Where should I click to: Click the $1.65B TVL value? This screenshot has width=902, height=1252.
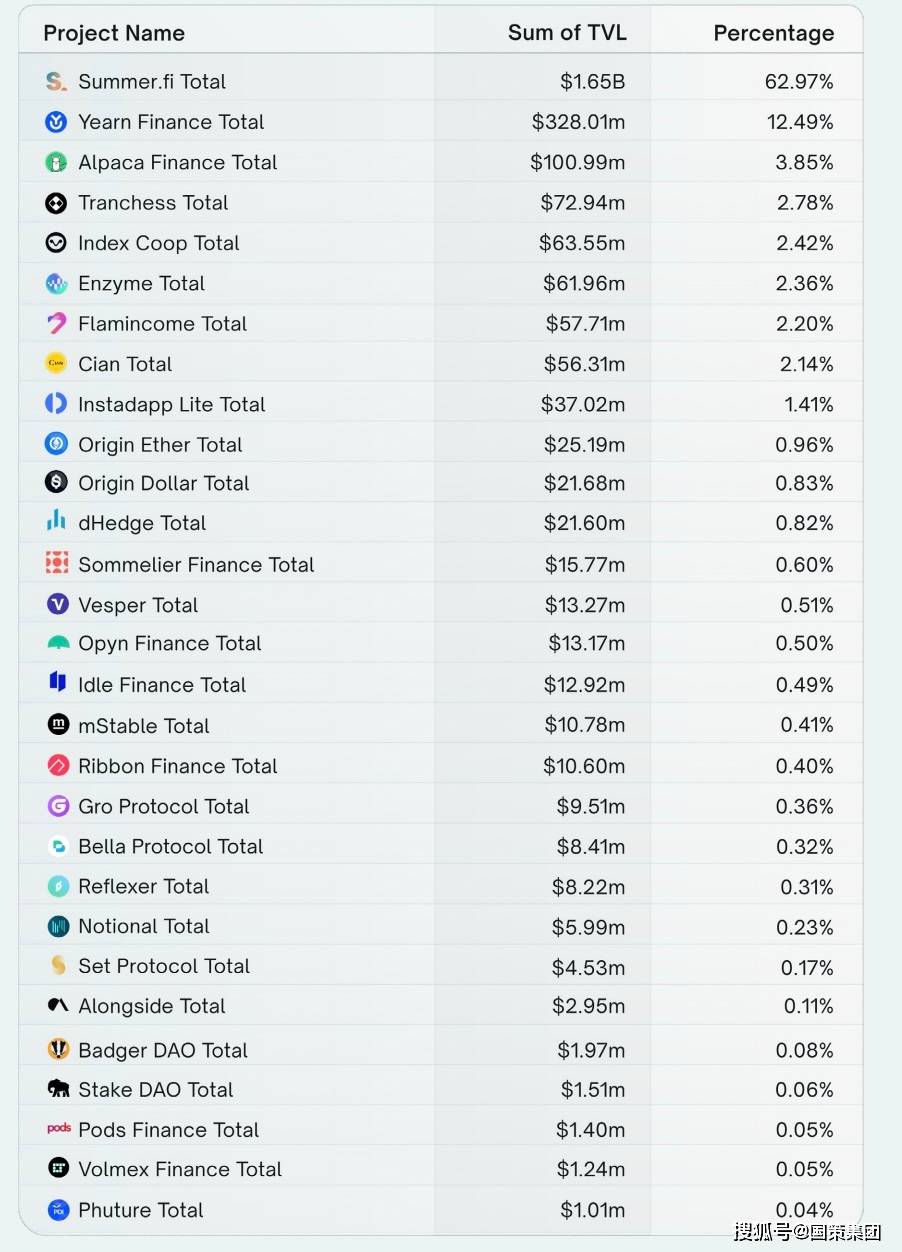click(592, 82)
